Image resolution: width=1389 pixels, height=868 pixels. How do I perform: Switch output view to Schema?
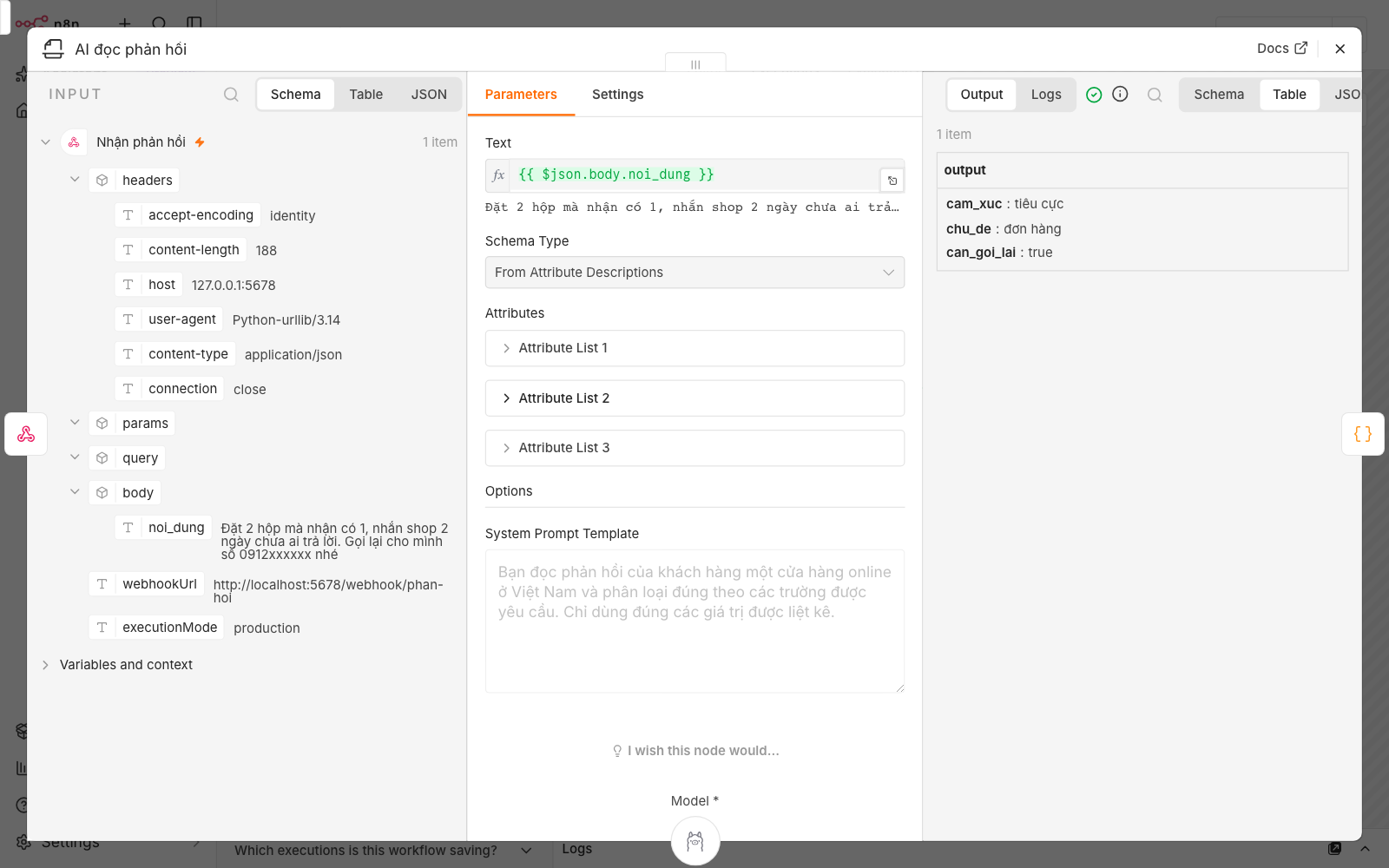coord(1219,95)
